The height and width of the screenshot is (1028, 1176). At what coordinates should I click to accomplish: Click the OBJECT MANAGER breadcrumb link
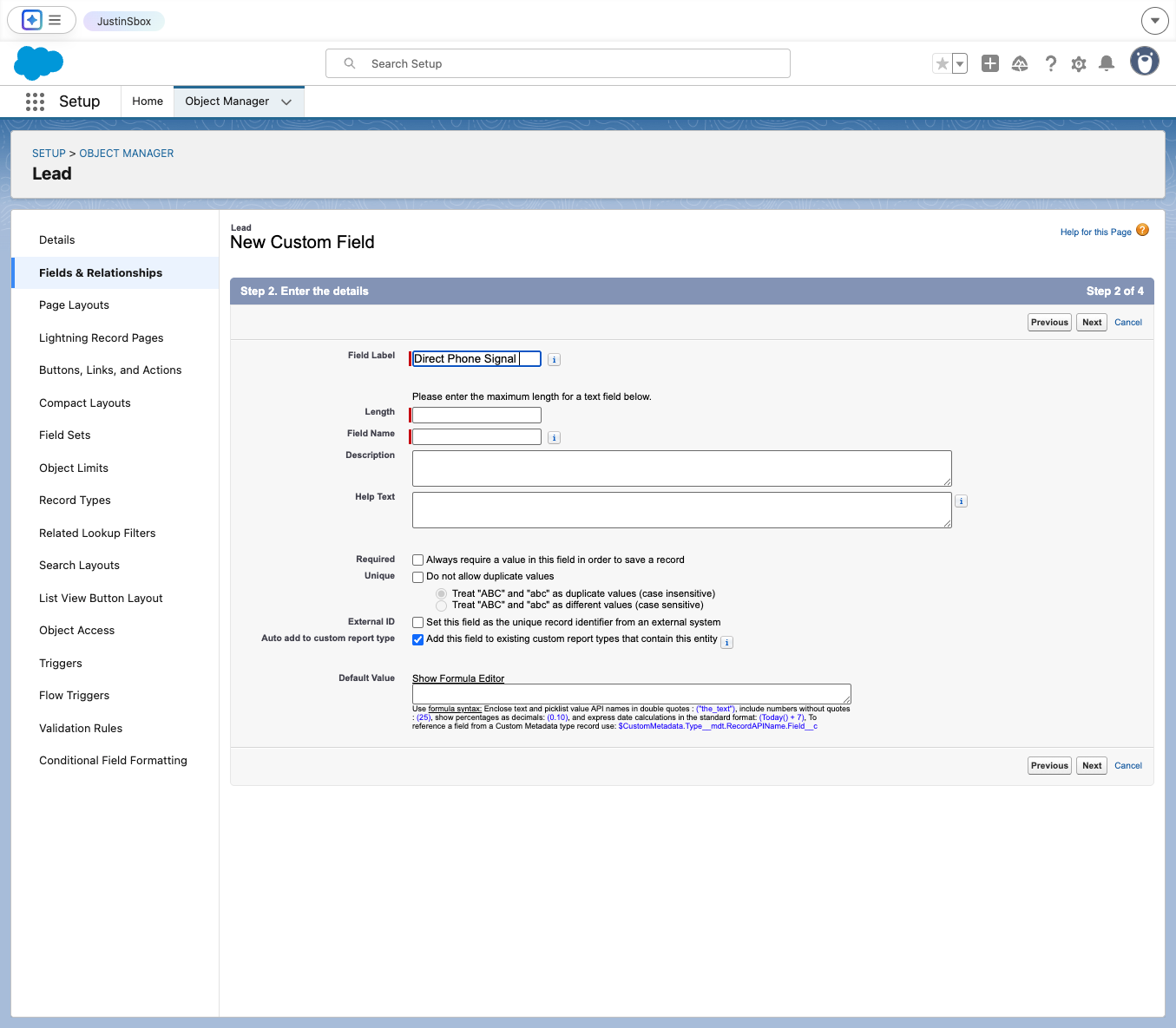click(x=127, y=154)
